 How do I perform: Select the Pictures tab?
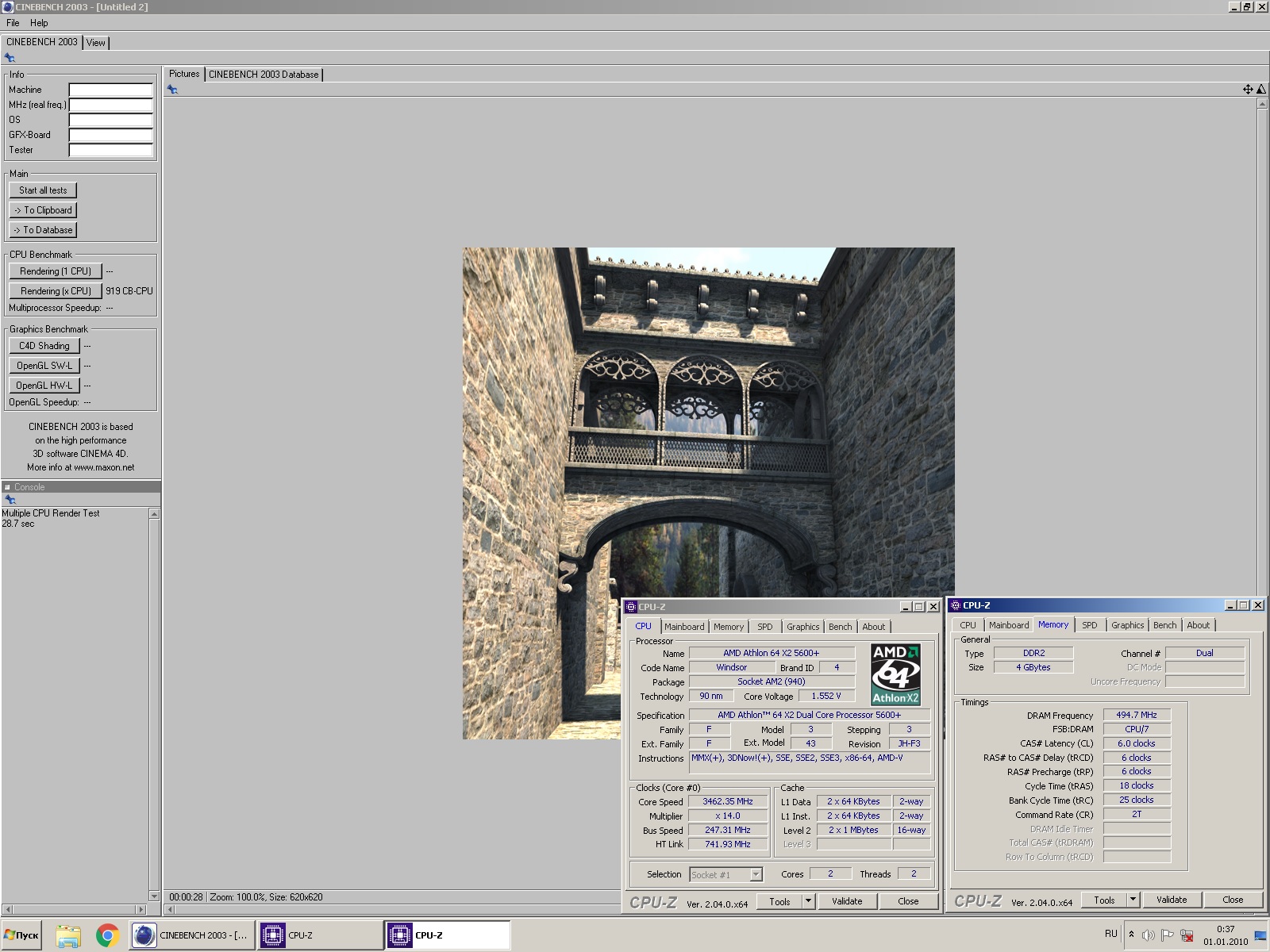click(184, 74)
